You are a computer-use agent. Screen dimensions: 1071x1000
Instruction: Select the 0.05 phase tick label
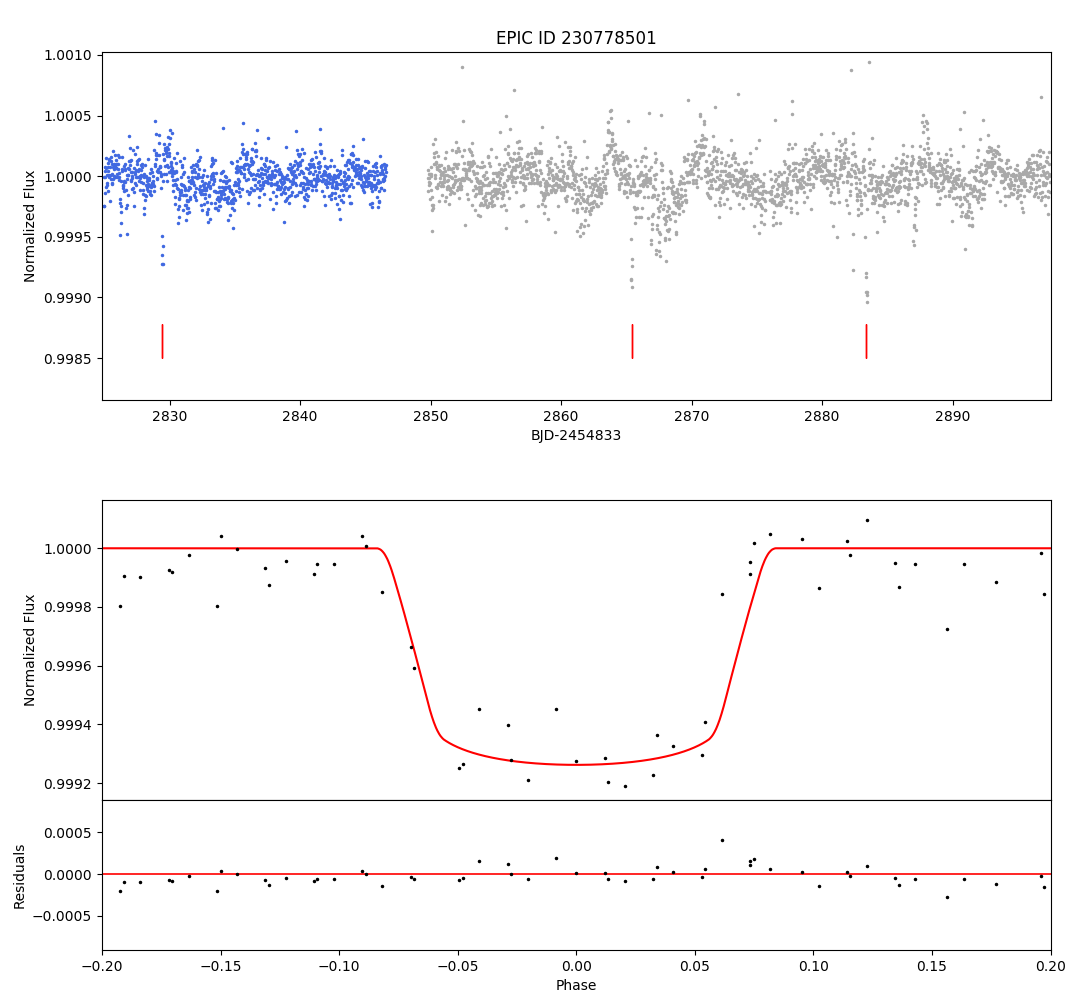click(x=695, y=966)
